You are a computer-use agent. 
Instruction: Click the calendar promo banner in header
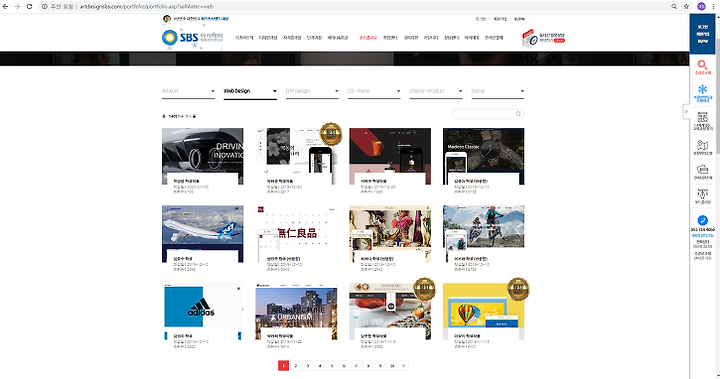544,38
